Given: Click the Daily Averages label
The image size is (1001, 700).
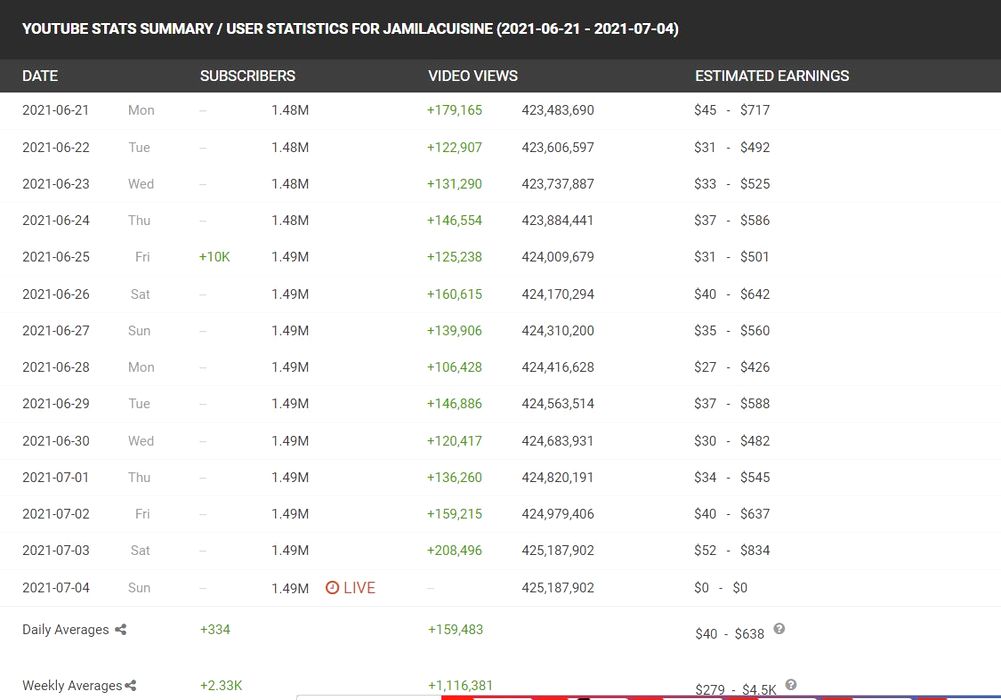Looking at the screenshot, I should tap(66, 630).
